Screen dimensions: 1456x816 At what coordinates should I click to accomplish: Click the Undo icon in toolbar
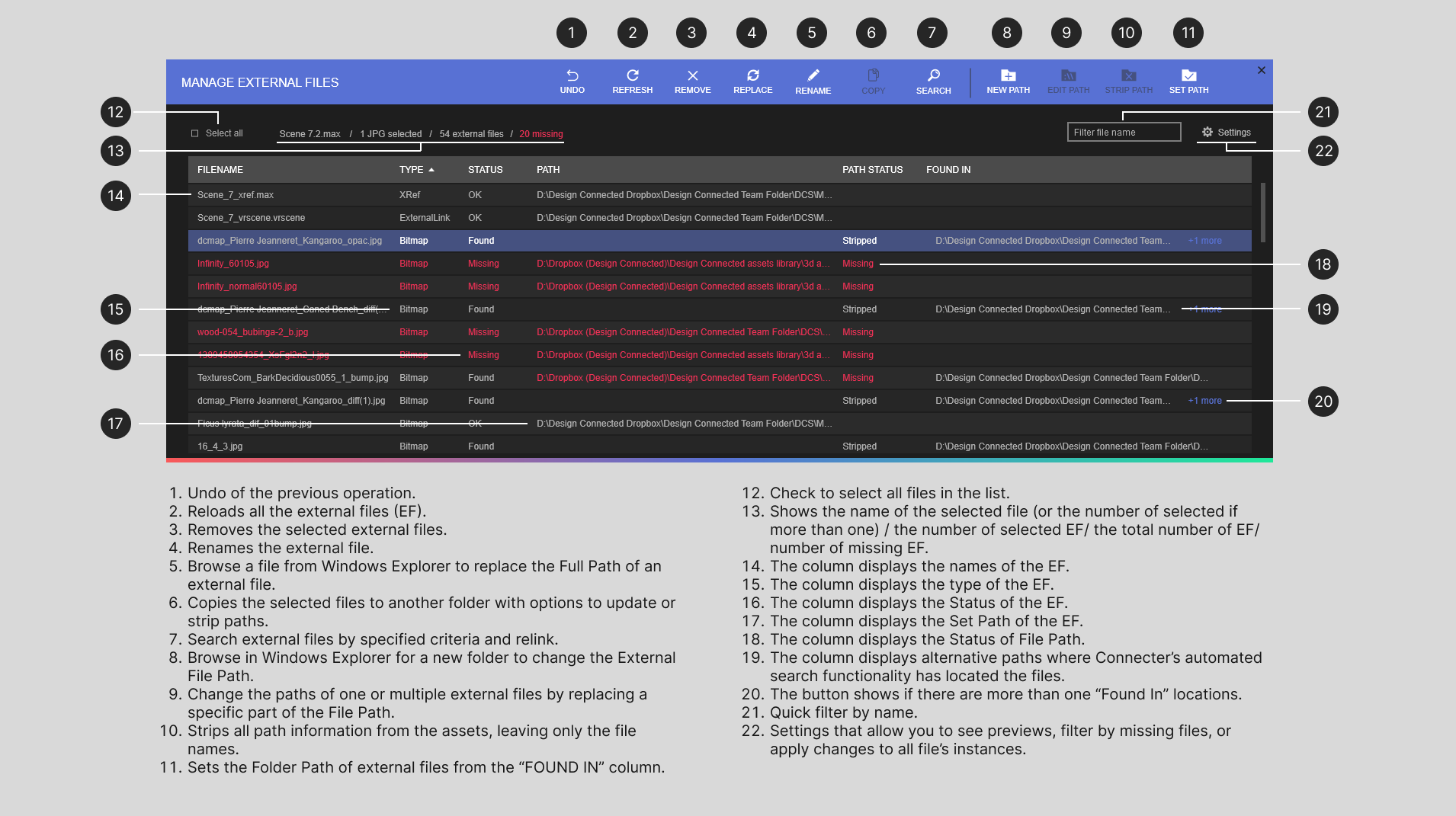click(572, 76)
